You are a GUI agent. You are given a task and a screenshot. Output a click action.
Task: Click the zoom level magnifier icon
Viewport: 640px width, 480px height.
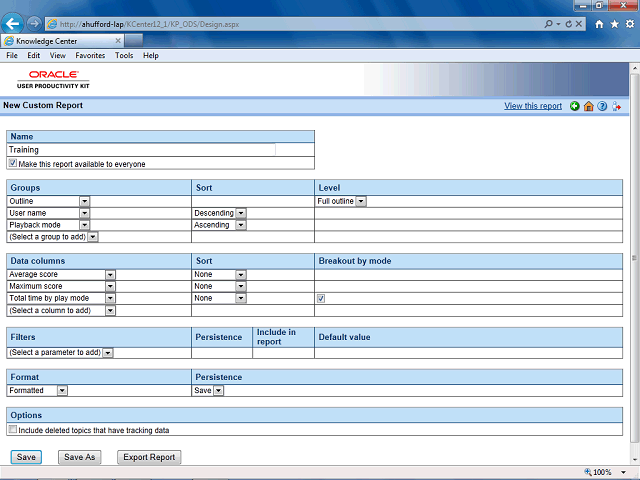coord(588,472)
